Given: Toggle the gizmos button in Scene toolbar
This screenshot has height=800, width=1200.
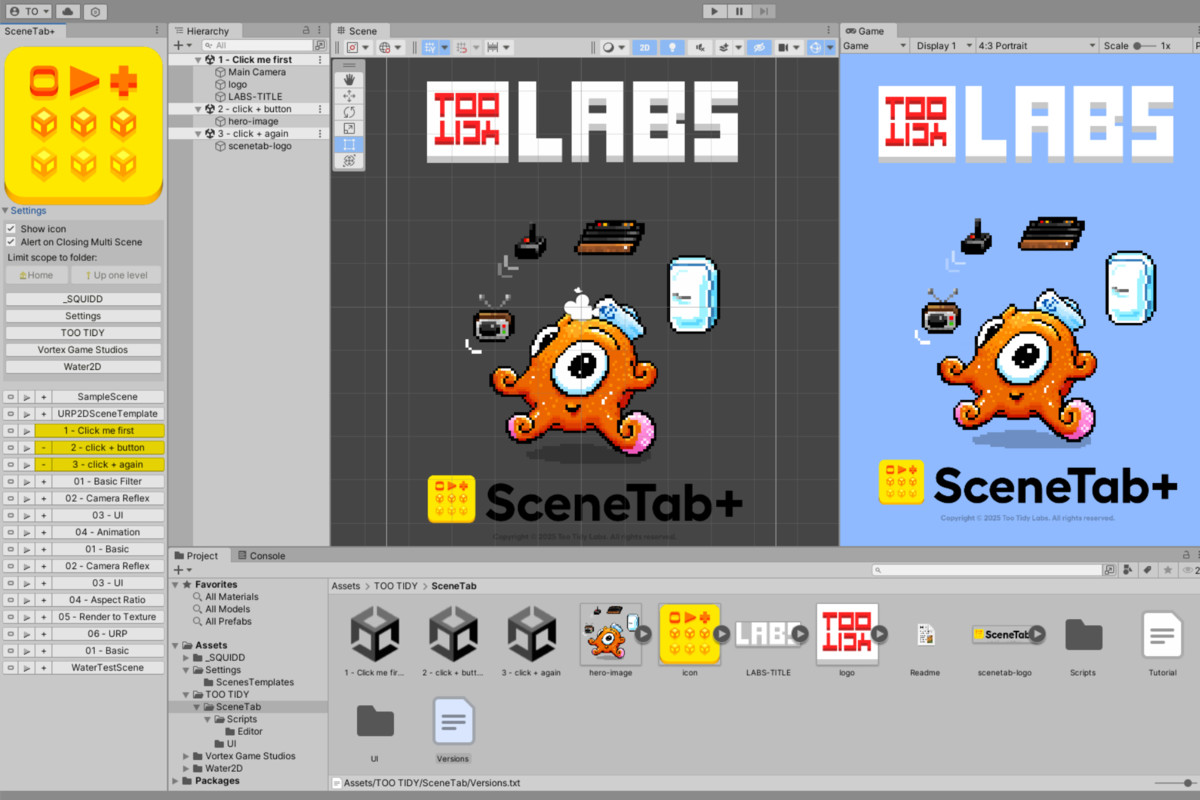Looking at the screenshot, I should [815, 47].
